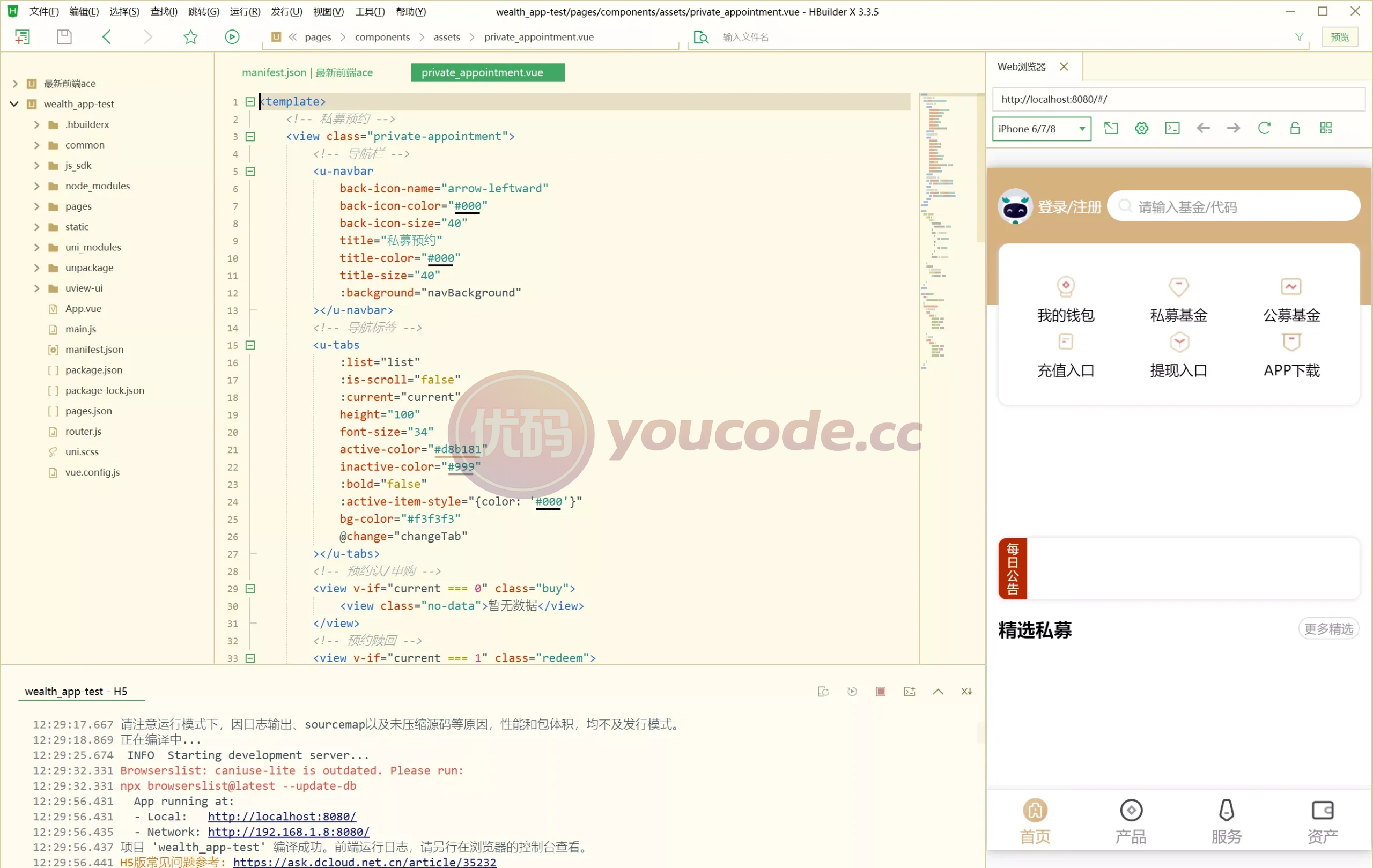Click the http://localhost:8080/ link

pyautogui.click(x=282, y=816)
